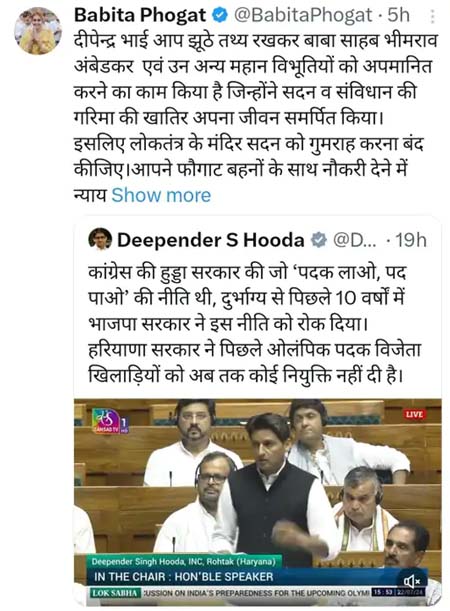Image resolution: width=450 pixels, height=611 pixels.
Task: Open Deepender S Hooda display name
Action: coord(211,240)
